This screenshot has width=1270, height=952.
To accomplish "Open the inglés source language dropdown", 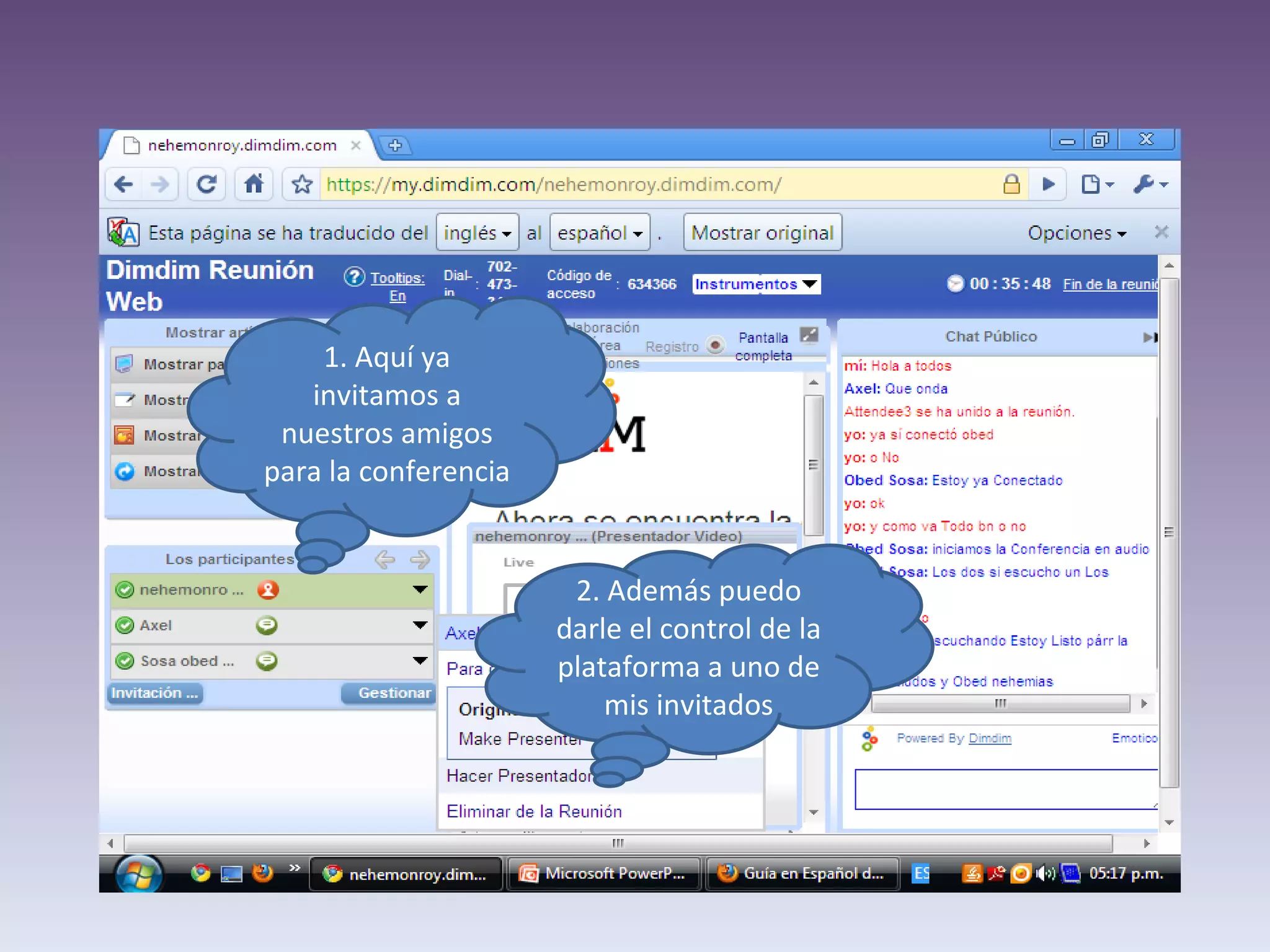I will pos(477,233).
